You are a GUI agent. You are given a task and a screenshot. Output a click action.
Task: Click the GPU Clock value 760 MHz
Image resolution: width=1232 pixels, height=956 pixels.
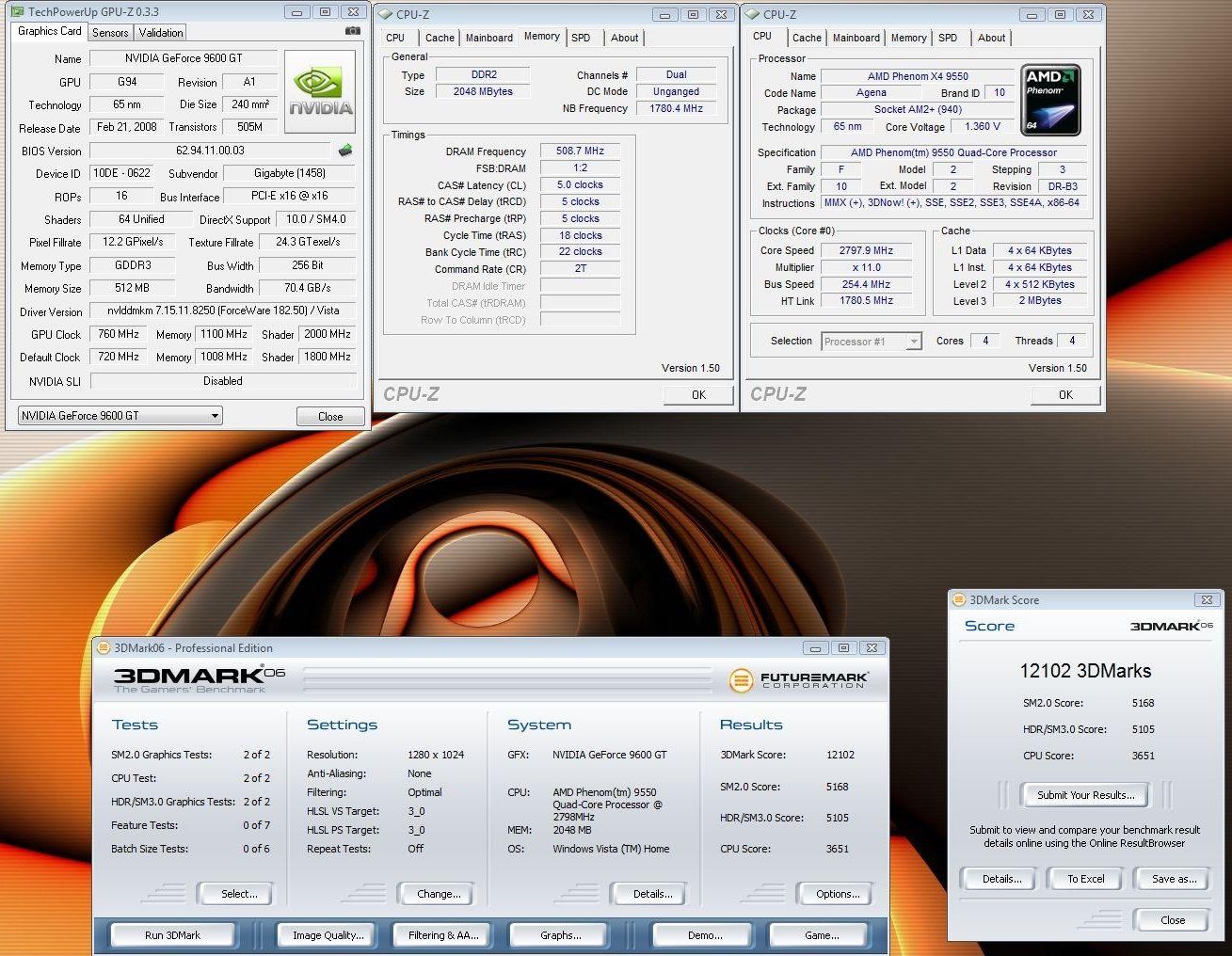(x=118, y=334)
